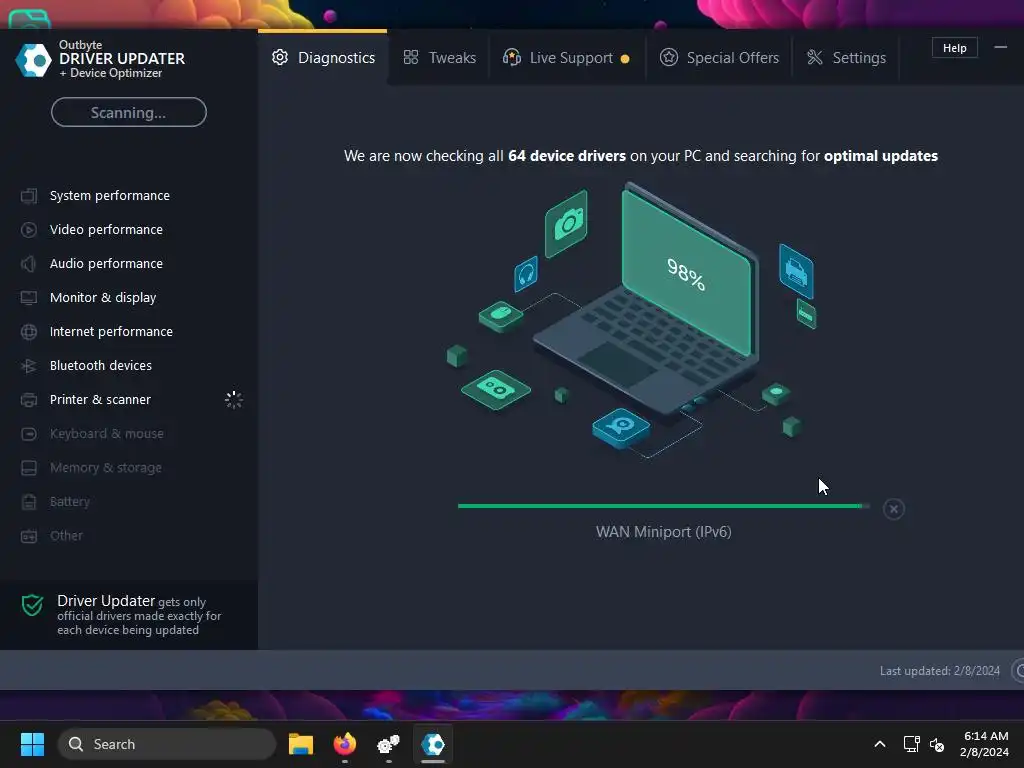
Task: Click the Tweaks grid icon
Action: [411, 57]
